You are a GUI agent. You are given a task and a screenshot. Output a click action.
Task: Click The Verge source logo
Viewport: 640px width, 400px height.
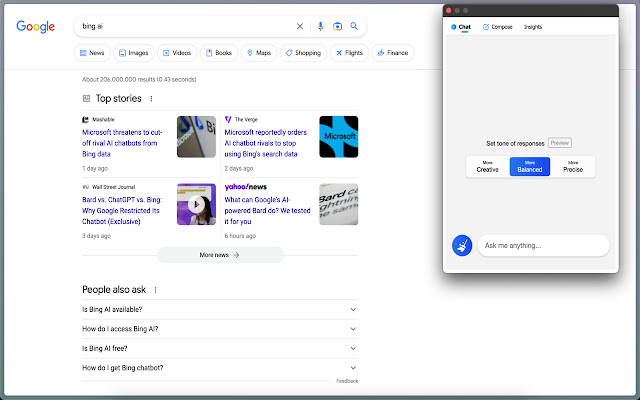[228, 119]
